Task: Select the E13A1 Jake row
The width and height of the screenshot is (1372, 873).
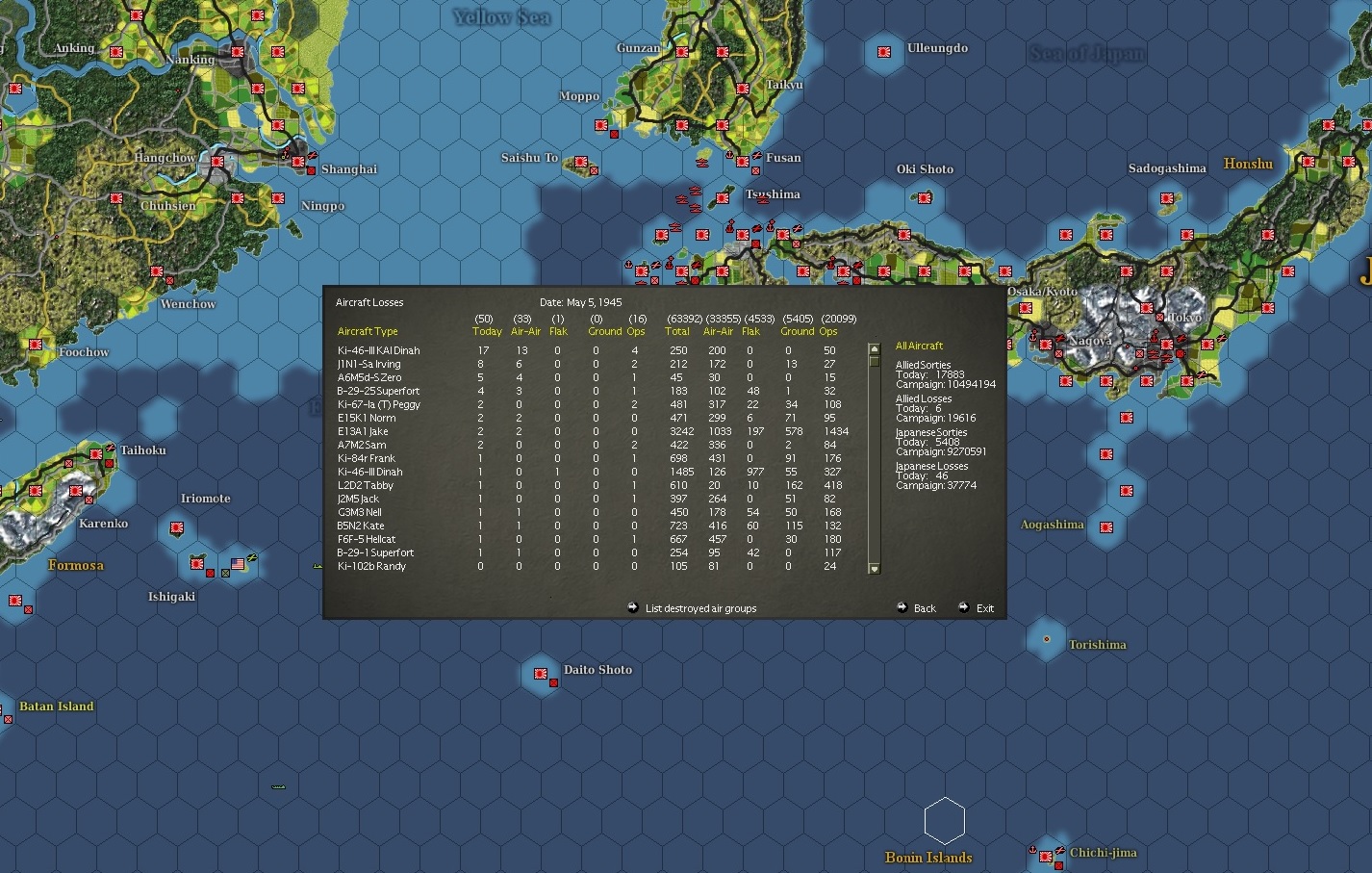Action: click(x=594, y=431)
